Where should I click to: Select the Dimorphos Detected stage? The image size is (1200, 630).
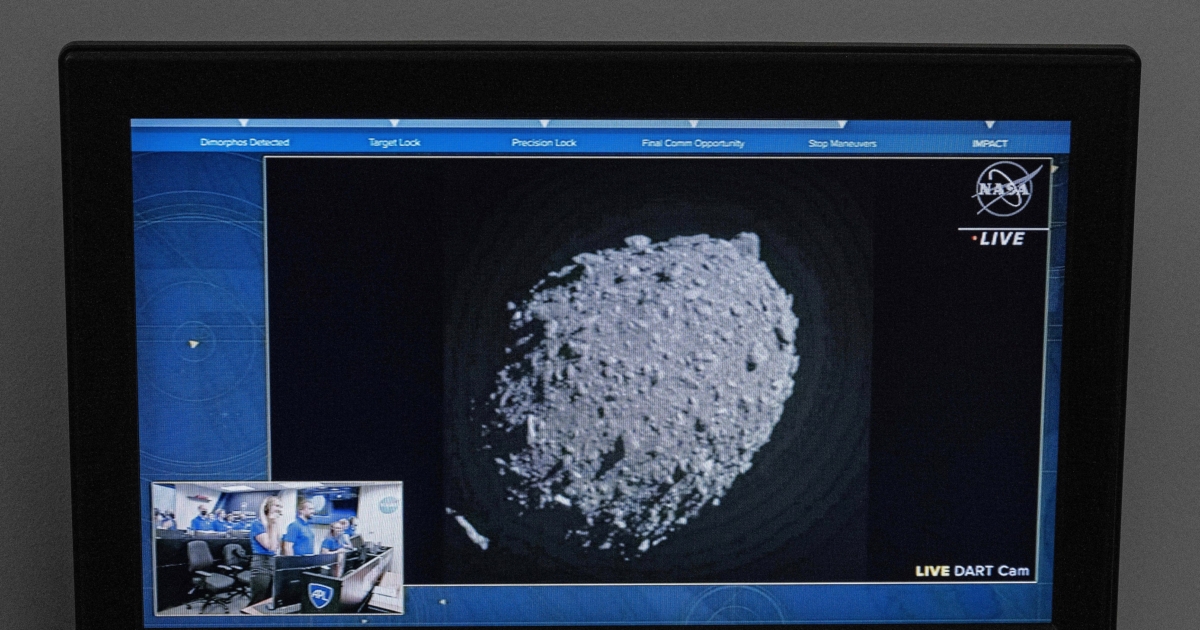click(x=245, y=142)
